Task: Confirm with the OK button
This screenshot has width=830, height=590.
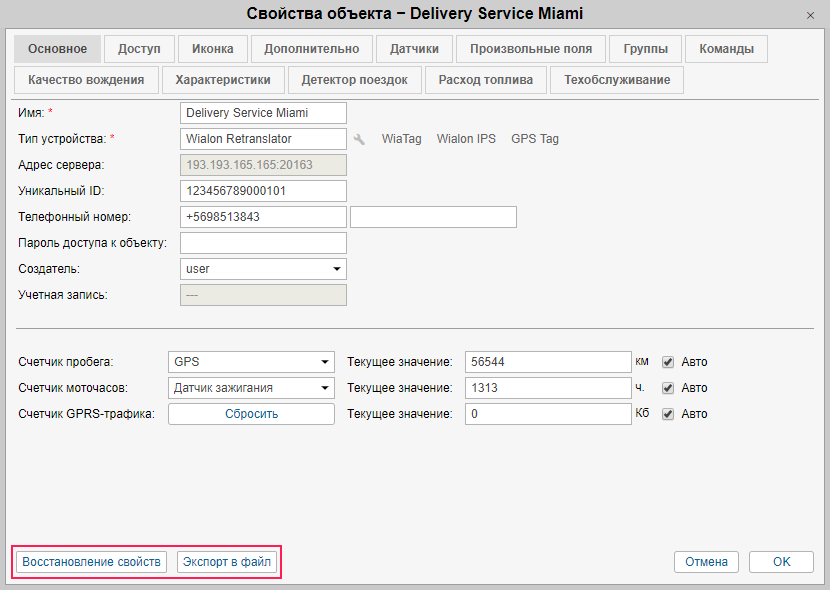Action: coord(781,562)
